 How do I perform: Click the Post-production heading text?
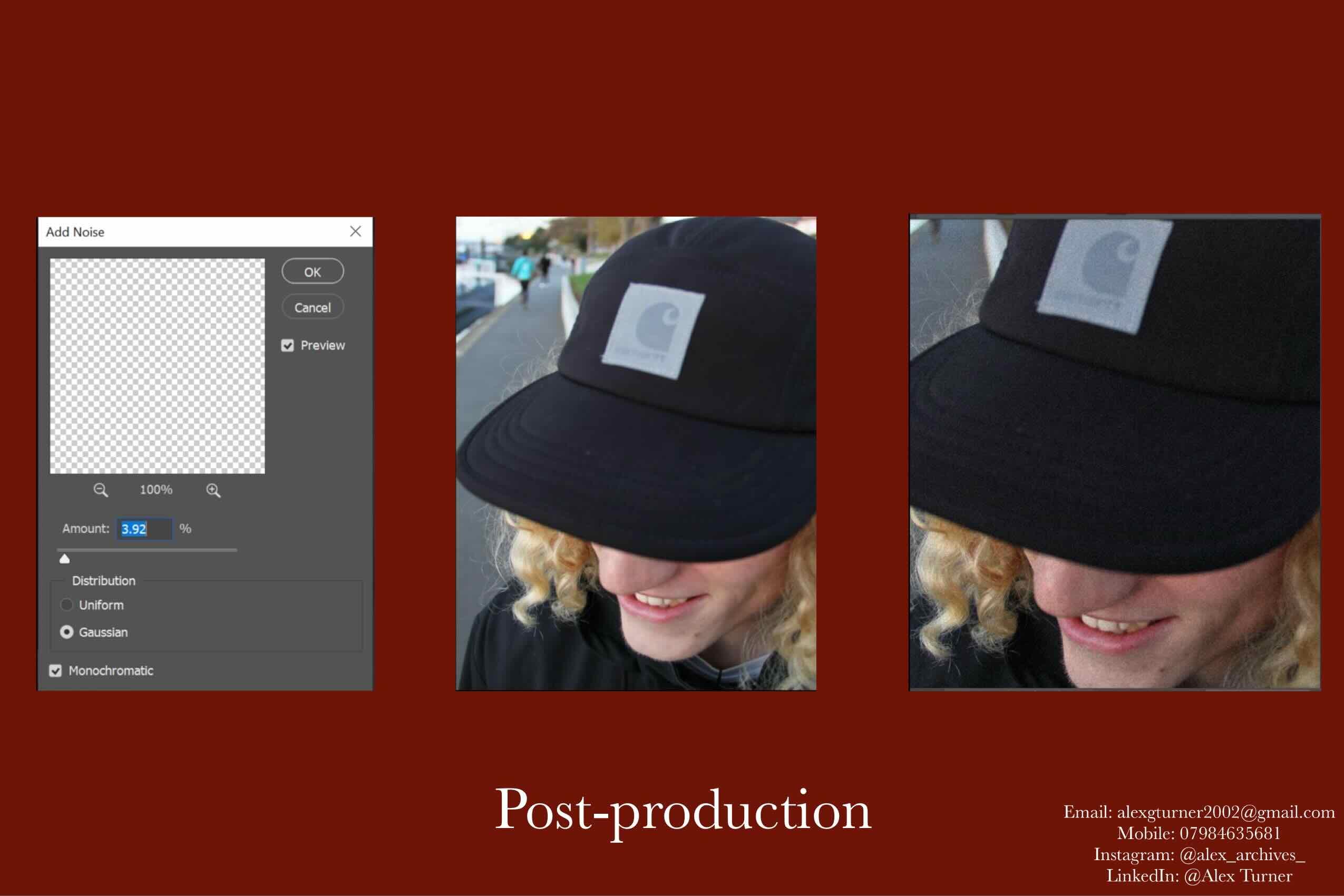coord(683,810)
